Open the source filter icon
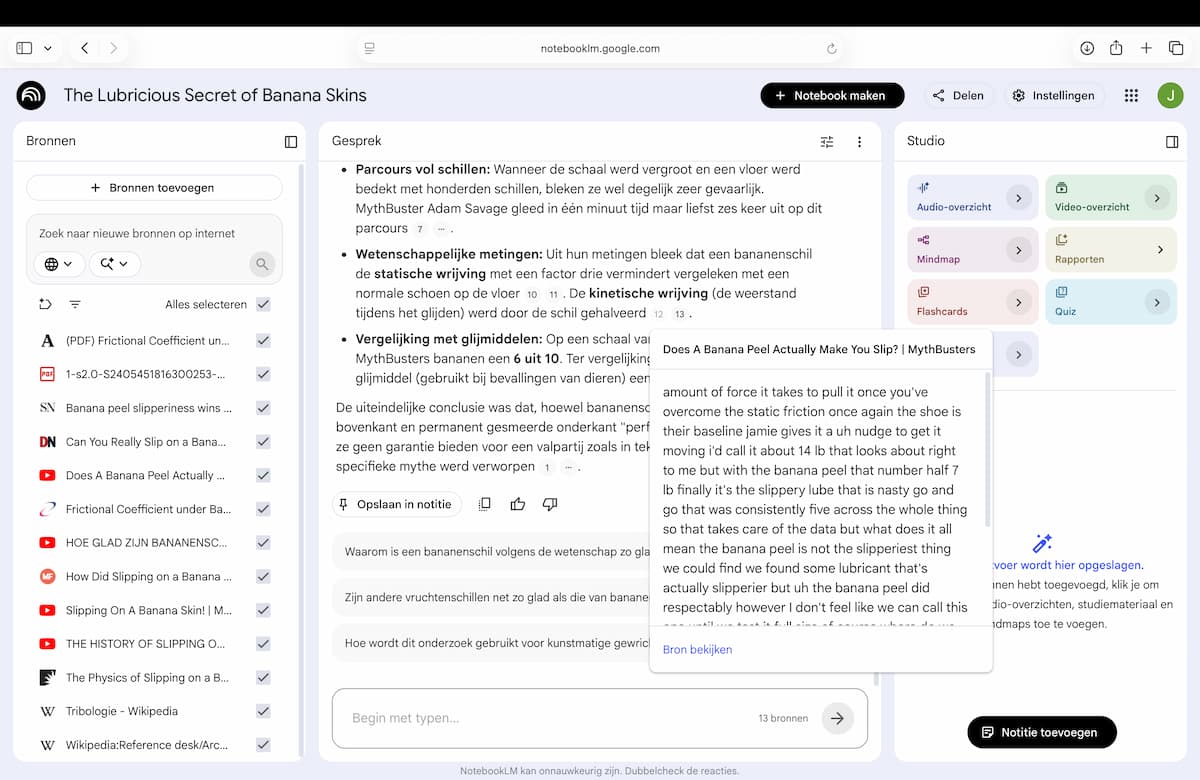This screenshot has height=780, width=1200. tap(75, 304)
